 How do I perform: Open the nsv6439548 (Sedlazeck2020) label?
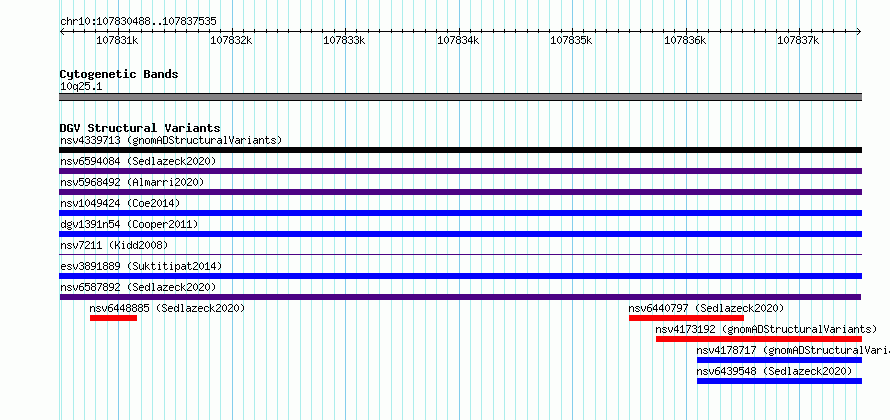[x=774, y=371]
